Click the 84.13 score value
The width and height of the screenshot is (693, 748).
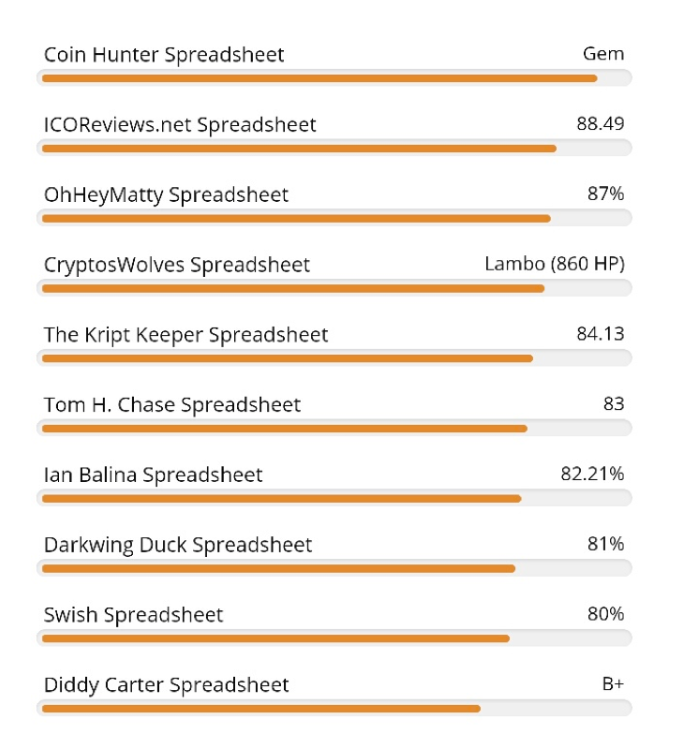coord(600,334)
